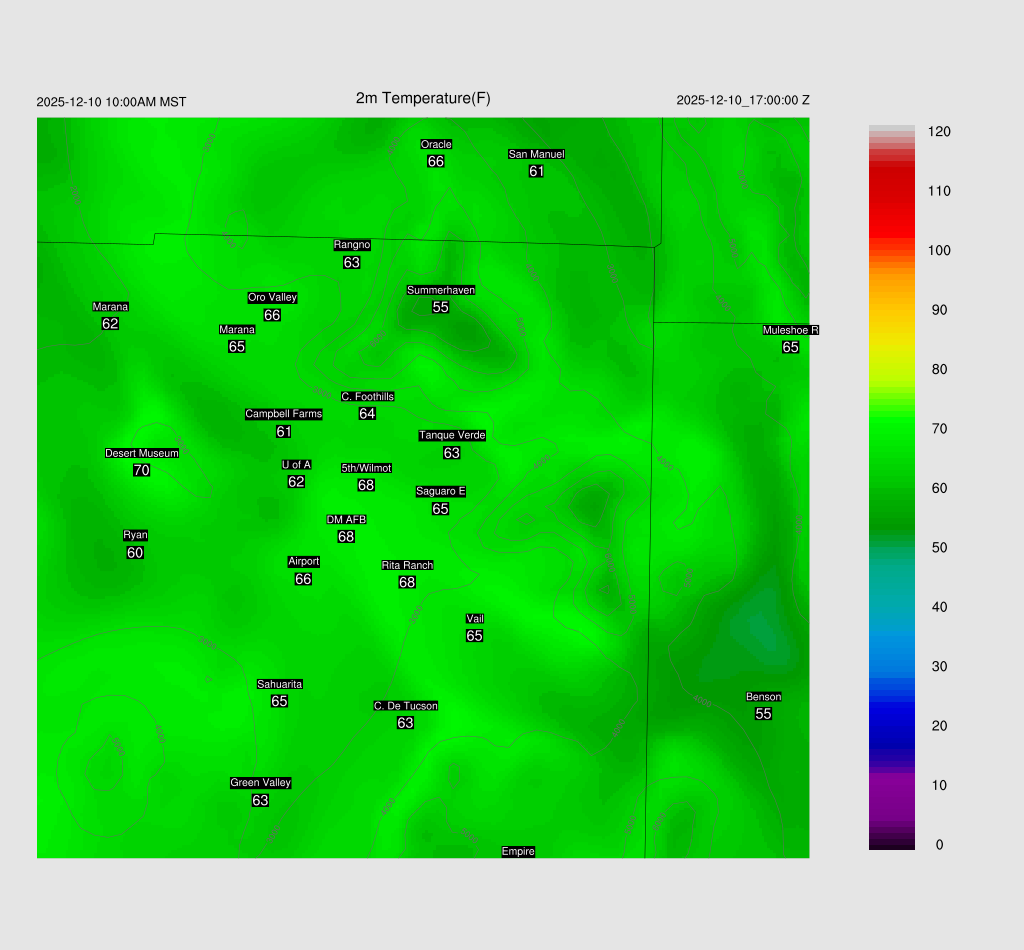Click the 2m Temperature(F) chart title
1024x950 pixels.
pos(423,98)
